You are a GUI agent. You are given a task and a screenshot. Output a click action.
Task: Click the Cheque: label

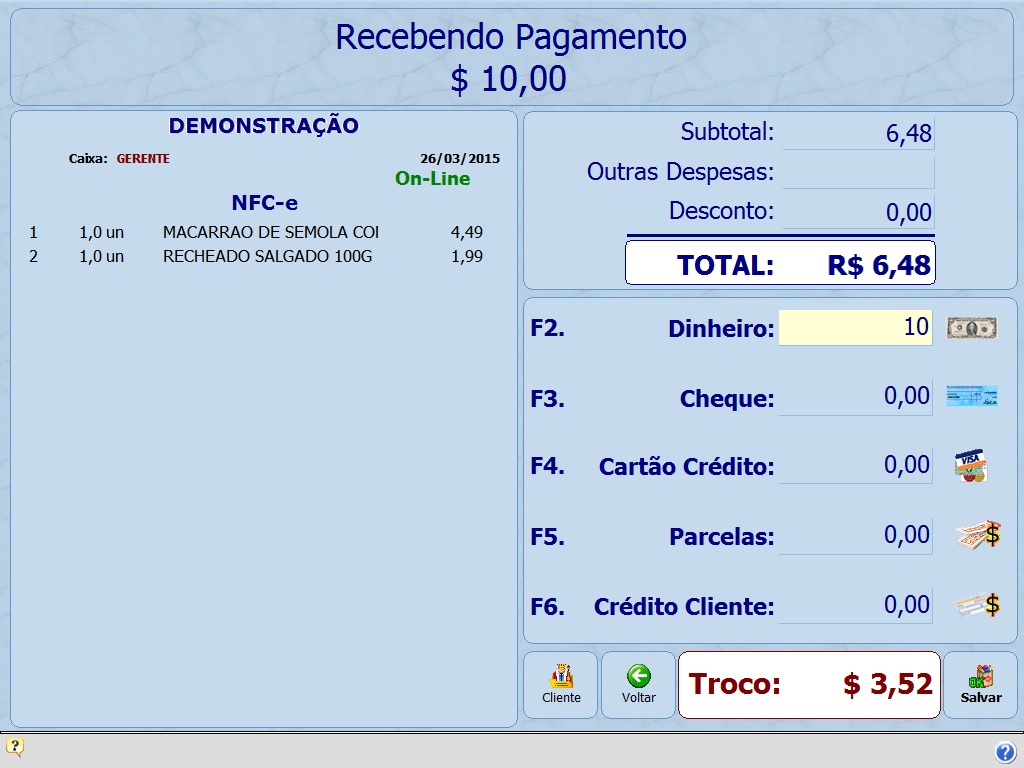pyautogui.click(x=727, y=398)
